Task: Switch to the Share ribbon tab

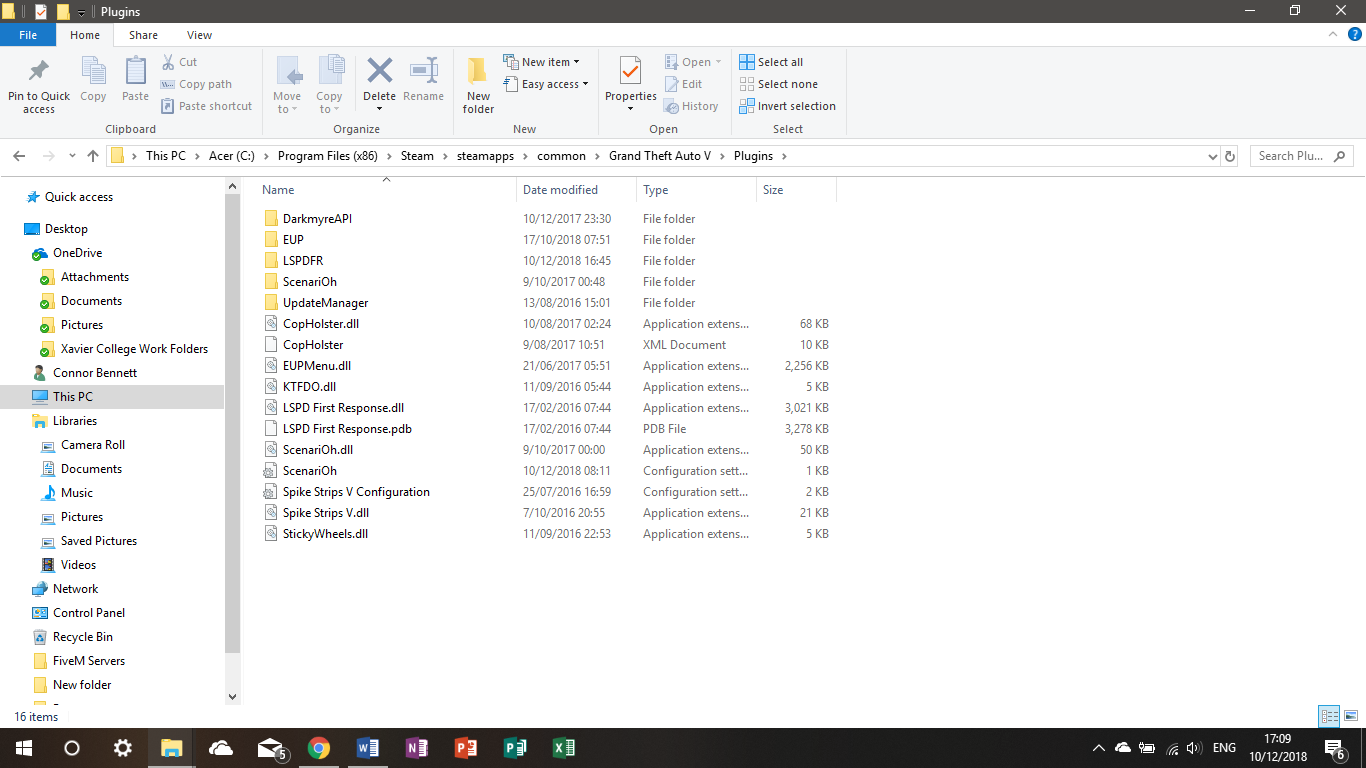Action: (143, 35)
